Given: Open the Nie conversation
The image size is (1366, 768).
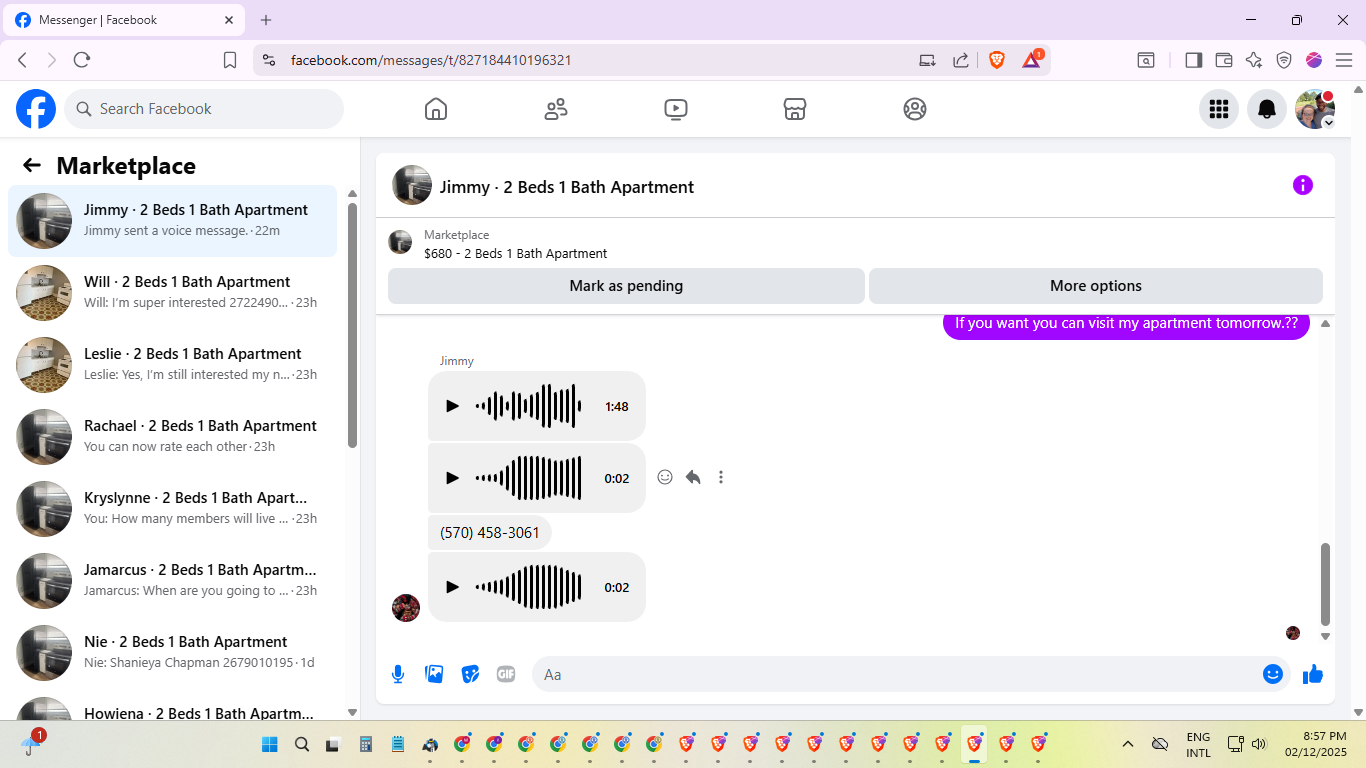Looking at the screenshot, I should [172, 652].
